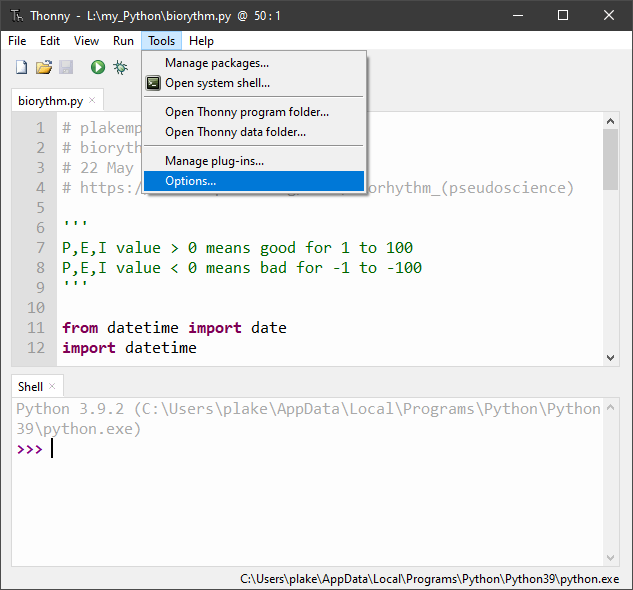Screen dimensions: 633x590
Task: Click the editor vertical scrollbar thumb
Action: [x=610, y=159]
